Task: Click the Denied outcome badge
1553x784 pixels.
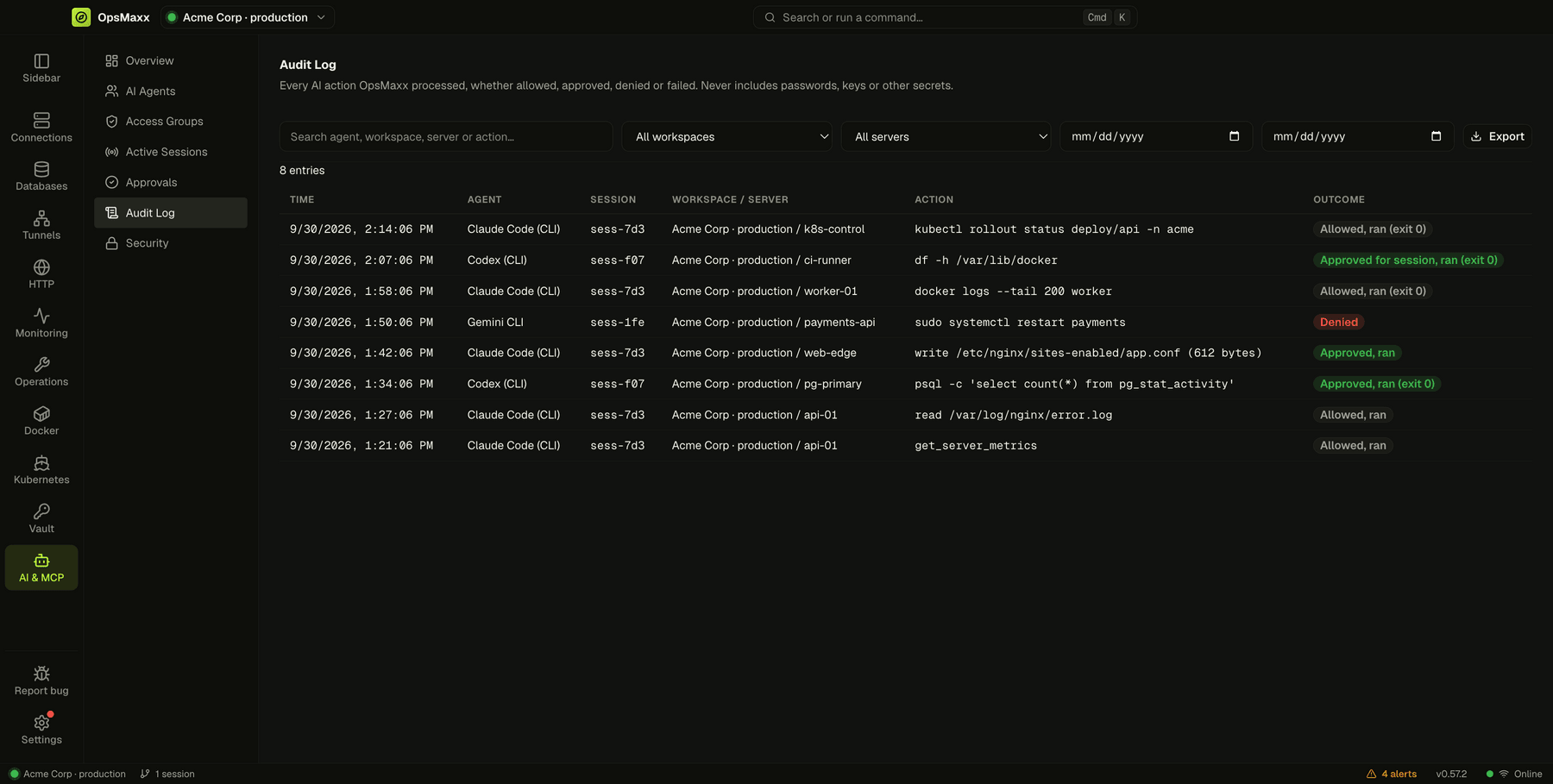Action: coord(1338,322)
